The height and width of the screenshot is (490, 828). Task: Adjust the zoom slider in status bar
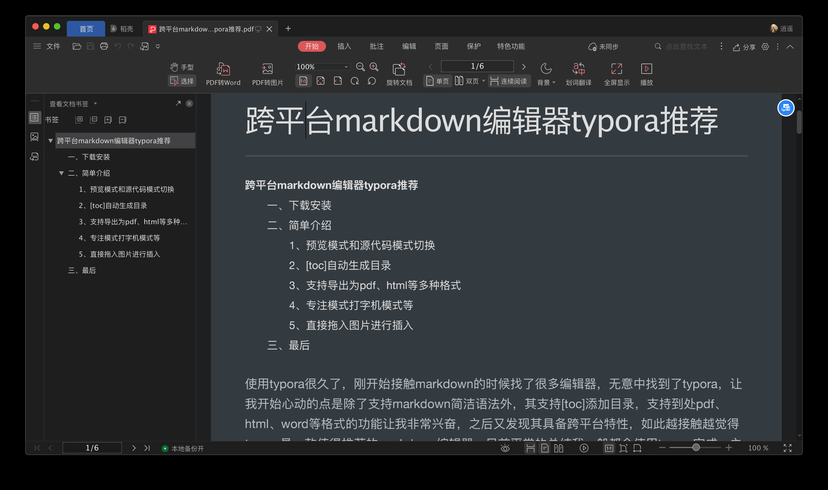(x=696, y=448)
